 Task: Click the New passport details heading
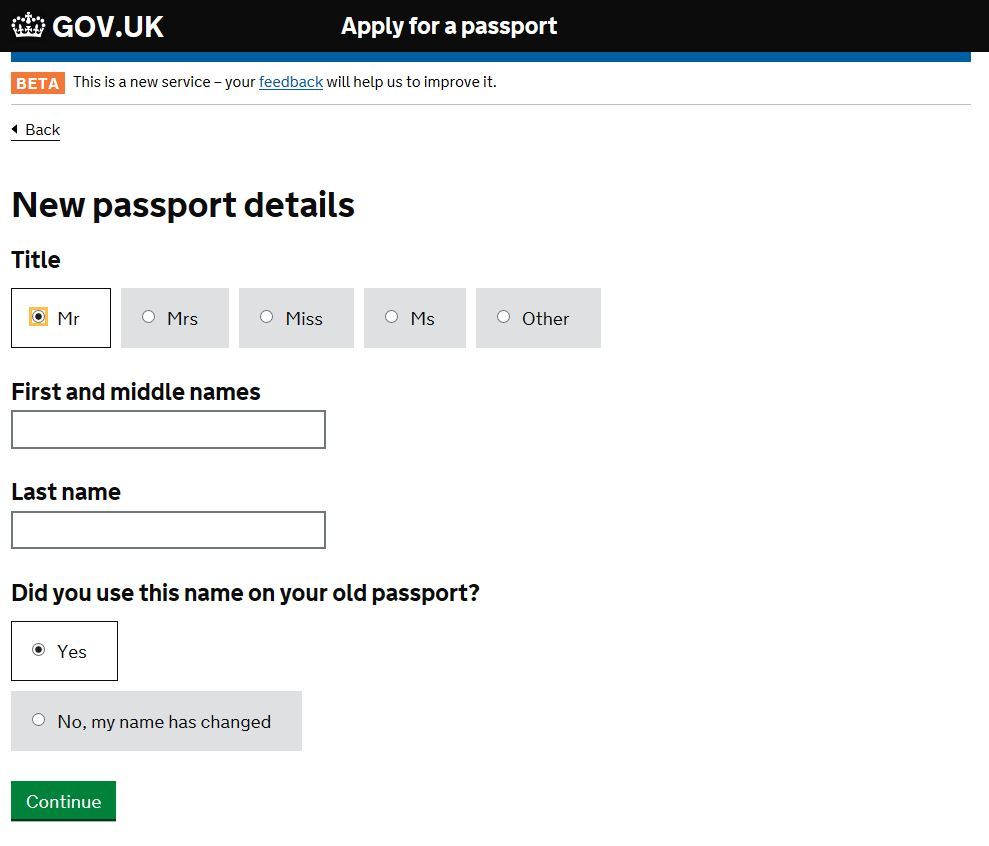(183, 205)
